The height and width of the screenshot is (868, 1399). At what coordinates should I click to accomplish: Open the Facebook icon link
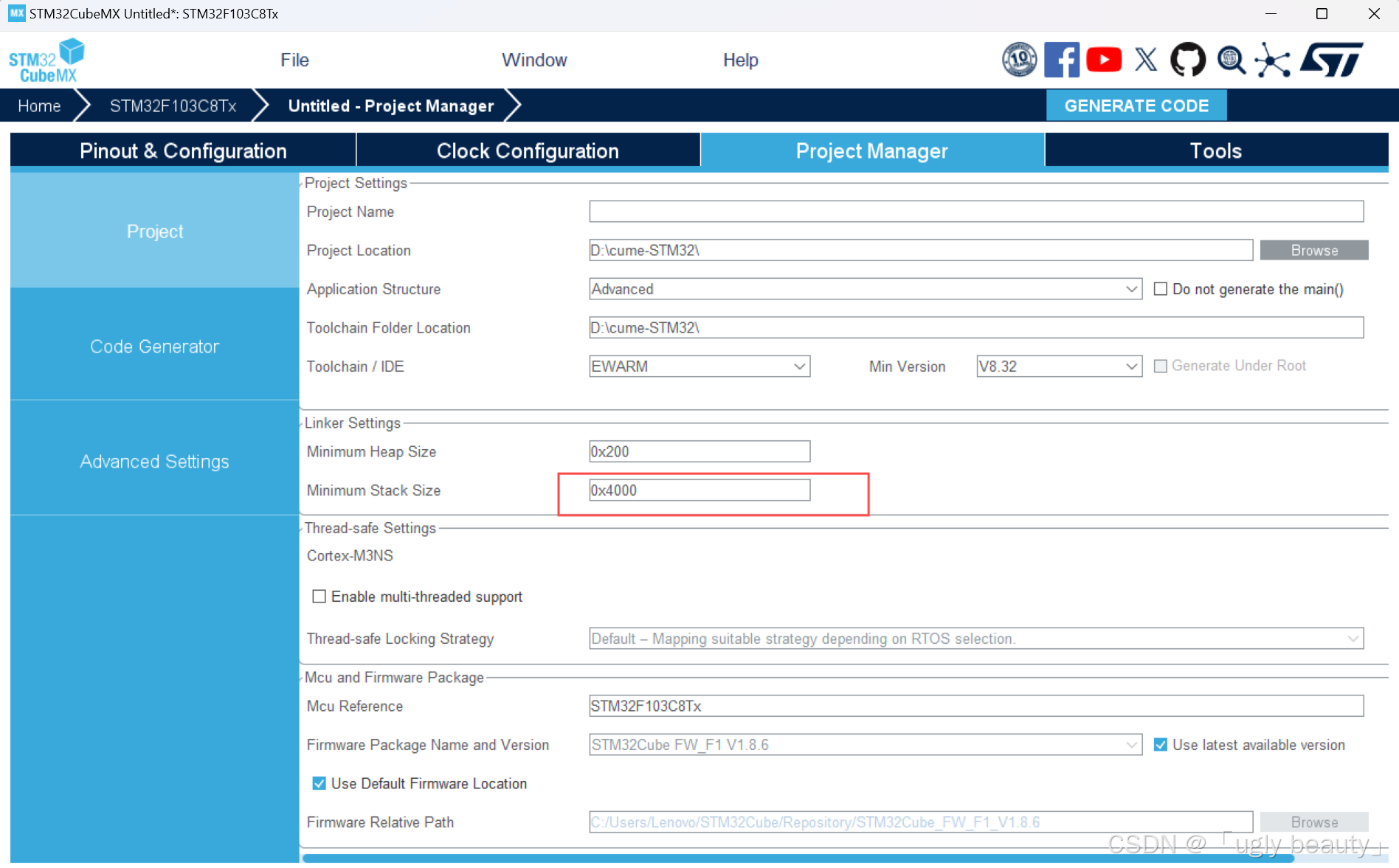1062,60
